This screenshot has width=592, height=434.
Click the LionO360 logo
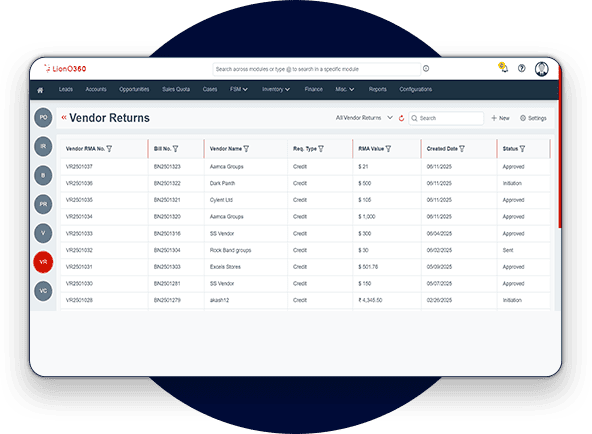[65, 69]
